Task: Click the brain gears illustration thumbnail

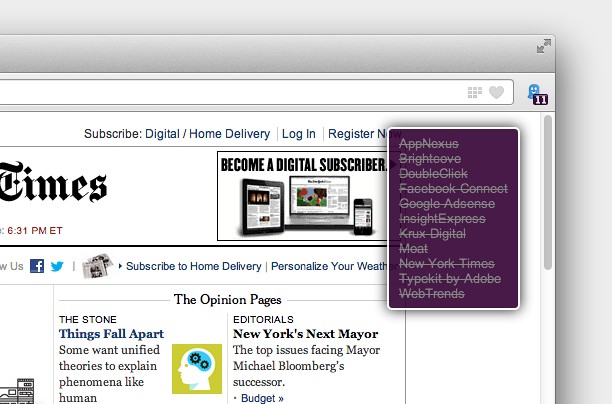Action: [197, 369]
